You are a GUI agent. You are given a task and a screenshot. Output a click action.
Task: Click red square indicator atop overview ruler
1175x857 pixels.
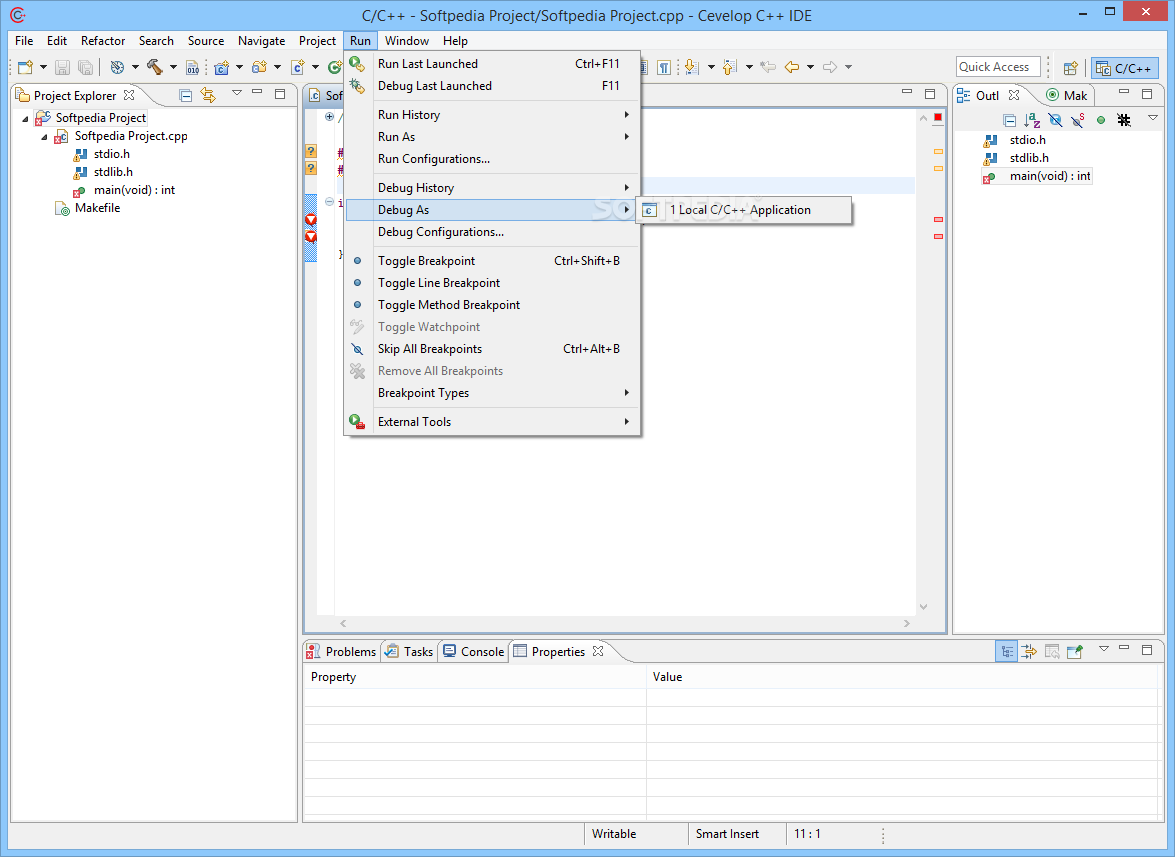(x=938, y=118)
